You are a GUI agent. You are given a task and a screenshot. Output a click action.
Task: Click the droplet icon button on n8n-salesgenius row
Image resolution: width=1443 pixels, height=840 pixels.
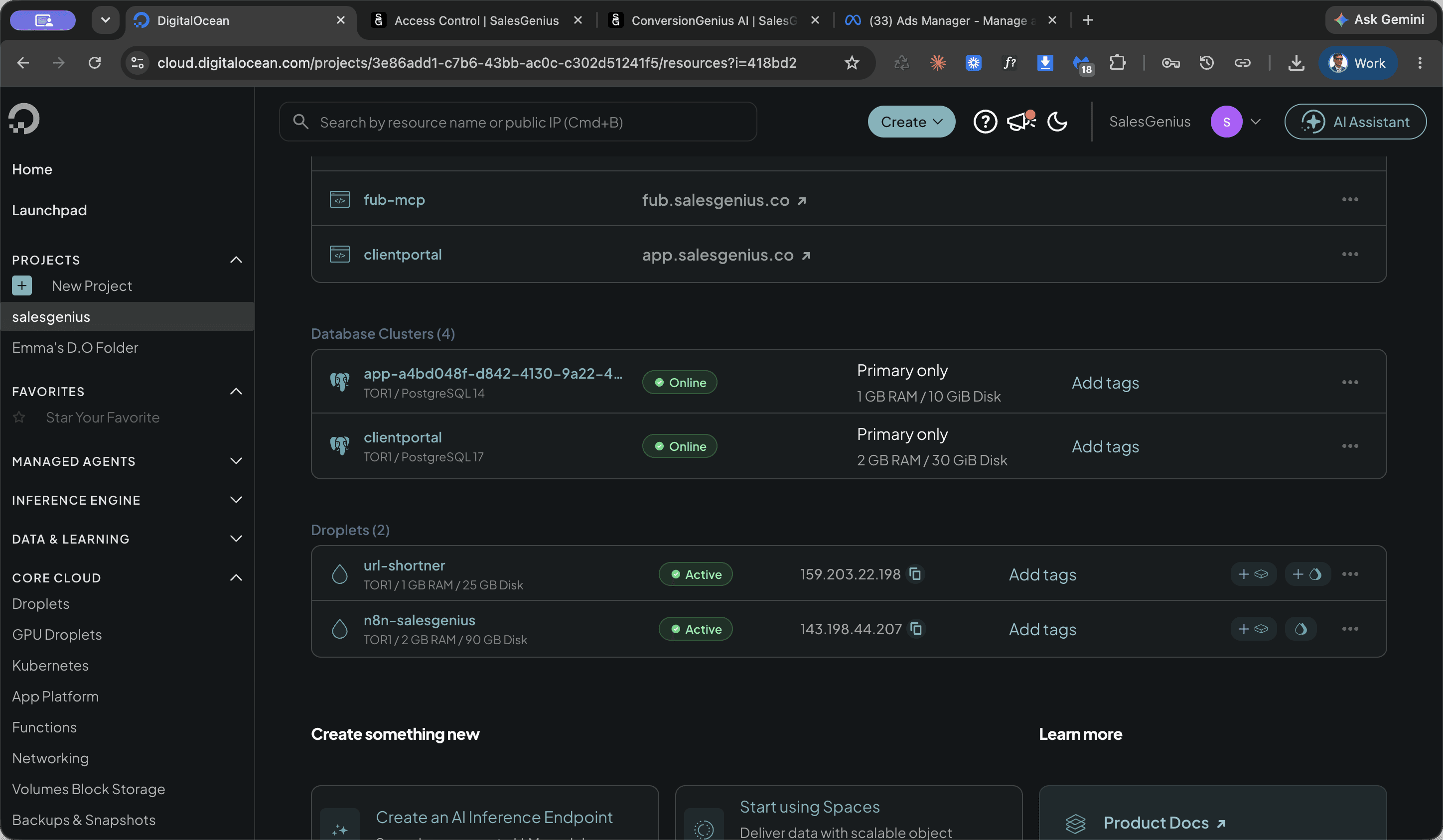click(x=1300, y=629)
